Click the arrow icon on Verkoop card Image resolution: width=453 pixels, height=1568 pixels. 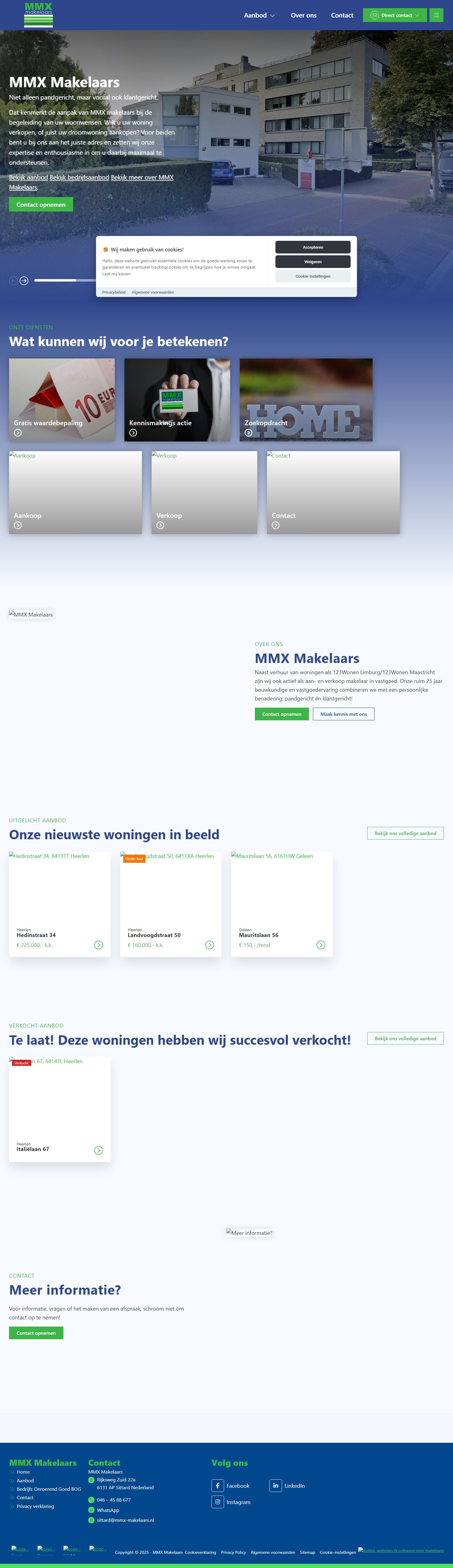[x=160, y=525]
